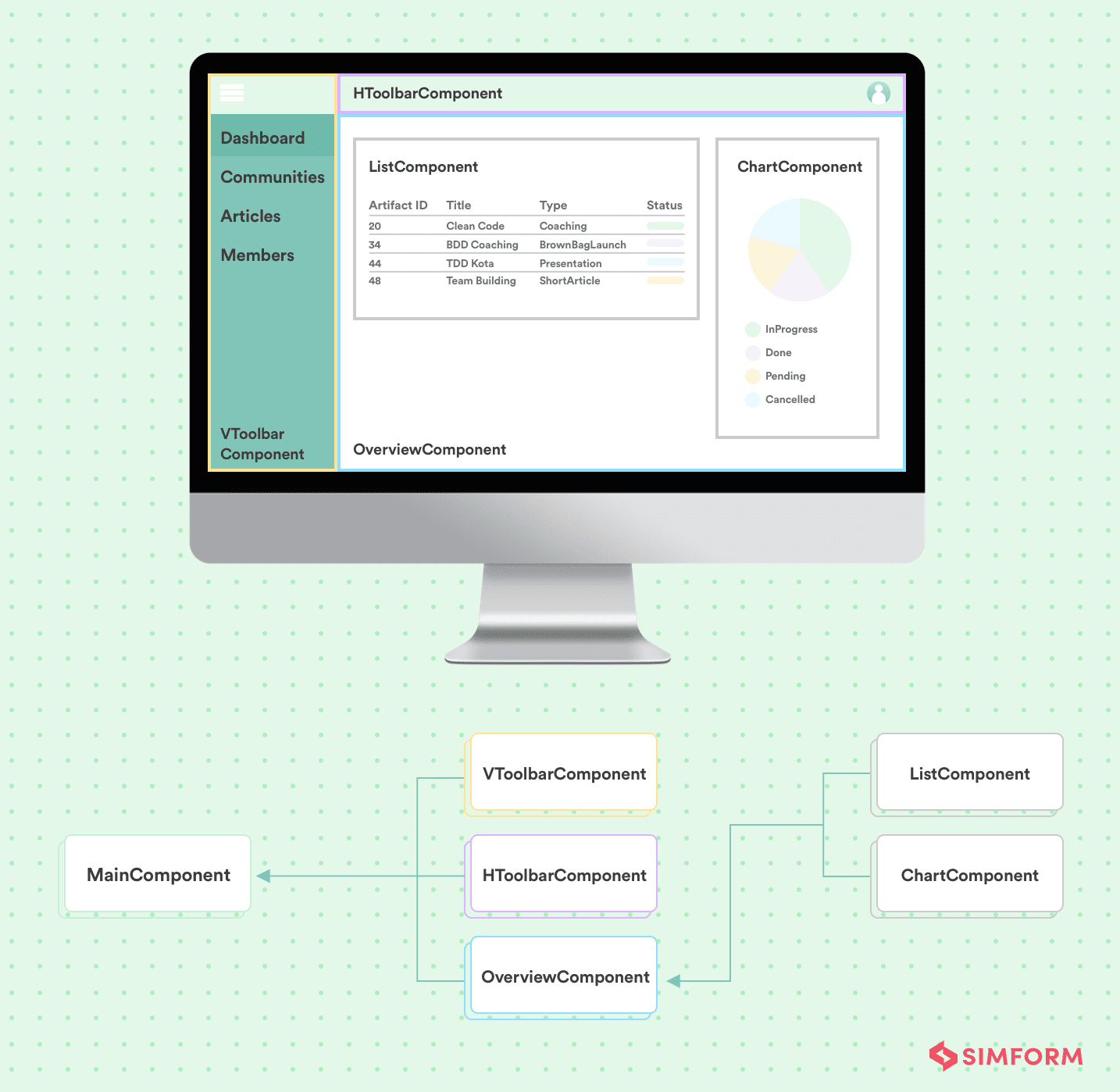Click the Pending legend swatch
1120x1092 pixels.
tap(753, 376)
